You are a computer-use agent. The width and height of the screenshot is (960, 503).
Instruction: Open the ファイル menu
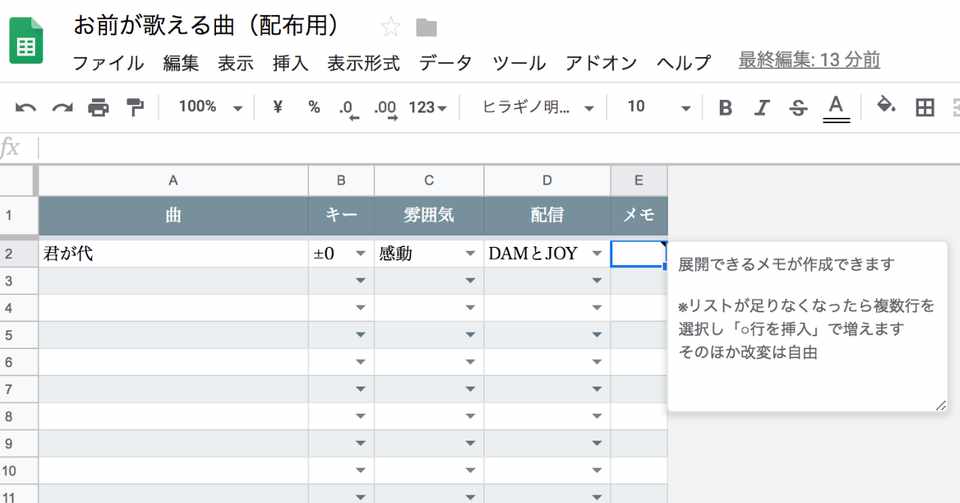coord(108,62)
